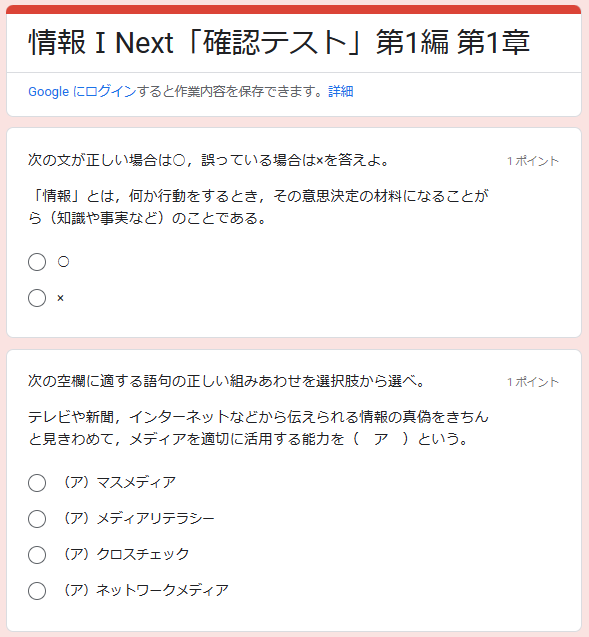
Task: Select the × radio button
Action: pos(37,298)
